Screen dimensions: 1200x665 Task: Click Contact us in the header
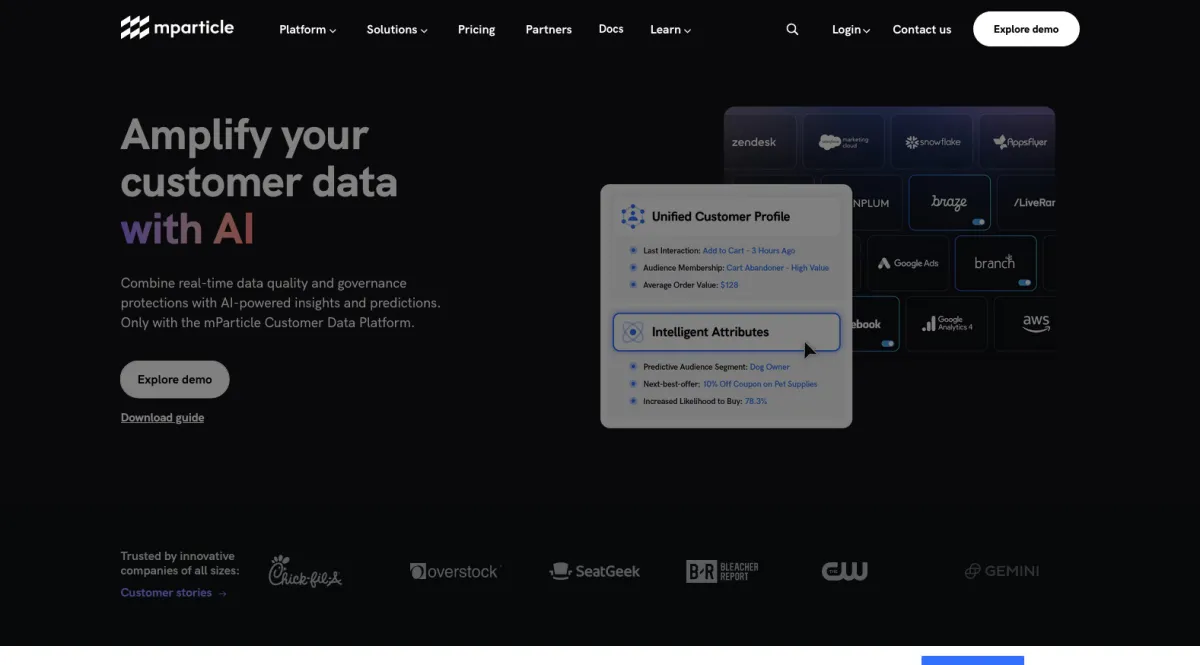coord(922,30)
